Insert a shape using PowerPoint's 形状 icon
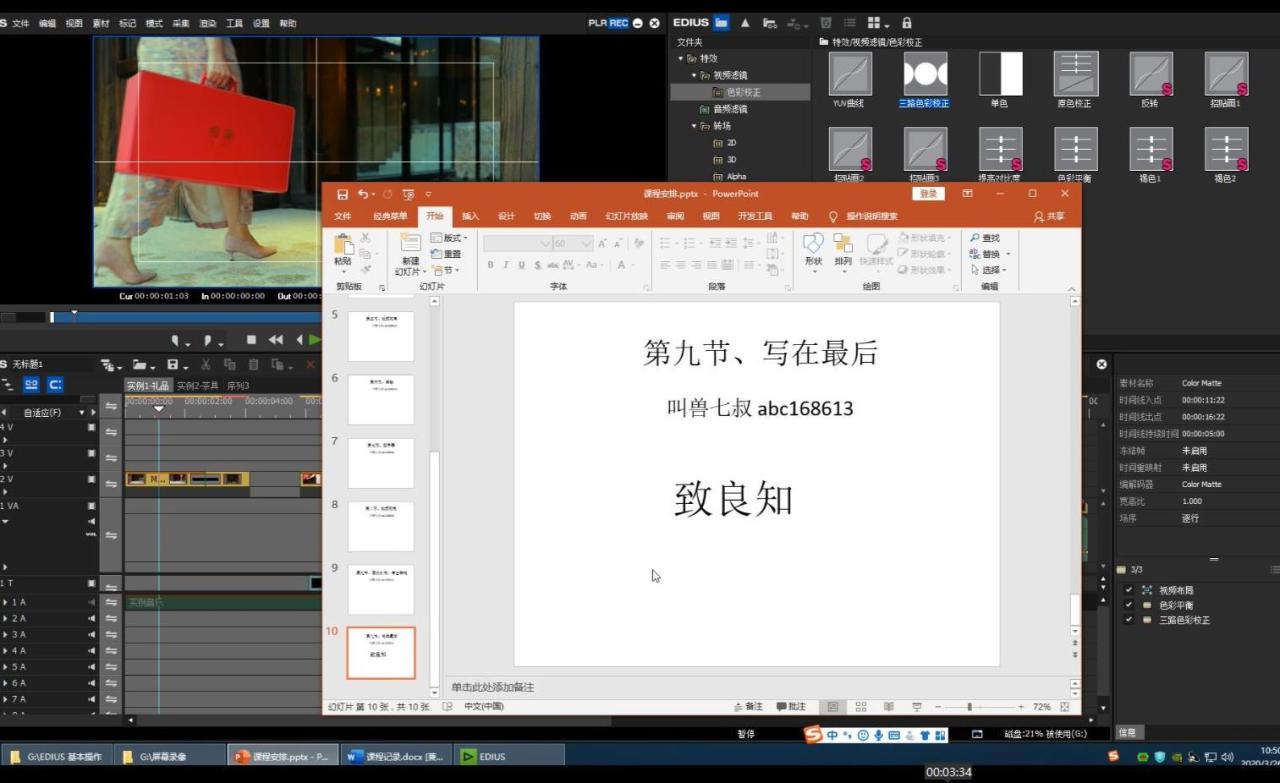Viewport: 1280px width, 783px height. click(813, 245)
